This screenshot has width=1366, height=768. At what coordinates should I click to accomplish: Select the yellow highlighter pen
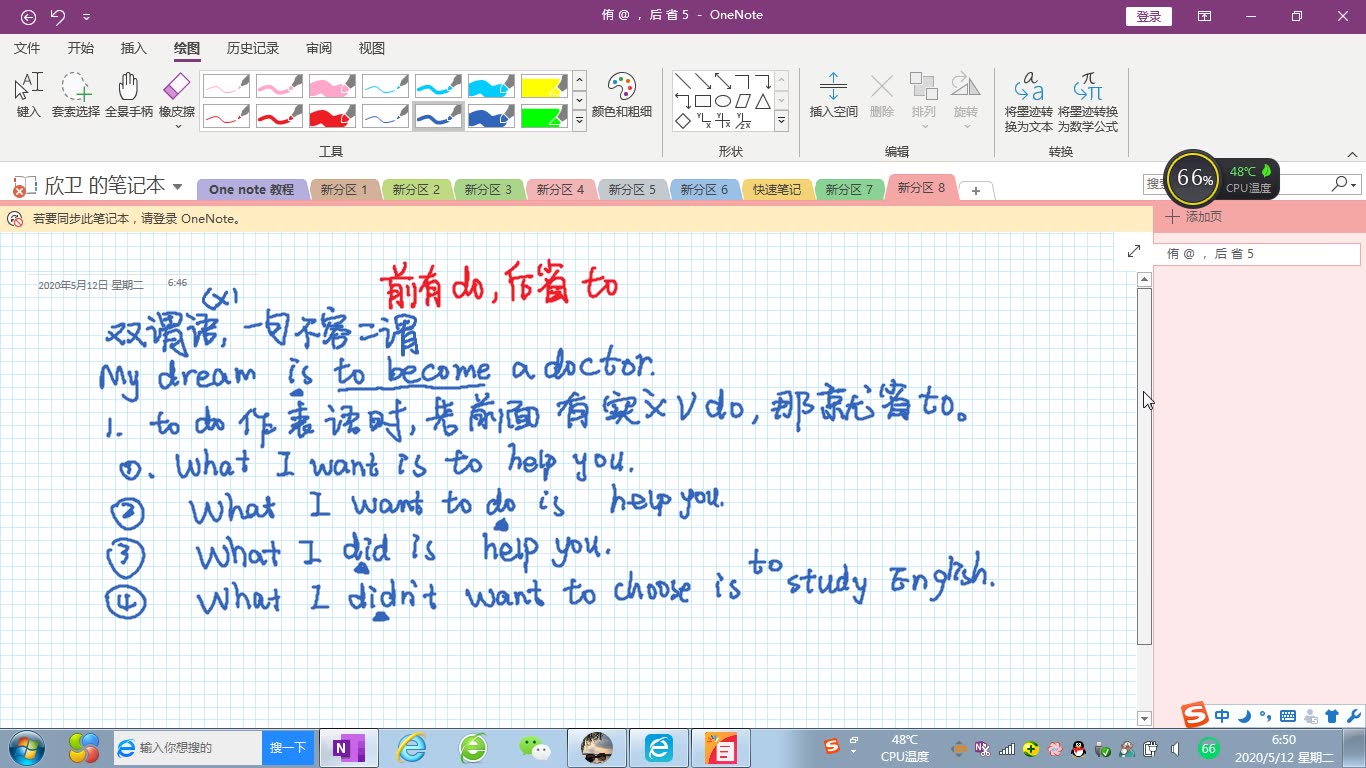tap(544, 85)
